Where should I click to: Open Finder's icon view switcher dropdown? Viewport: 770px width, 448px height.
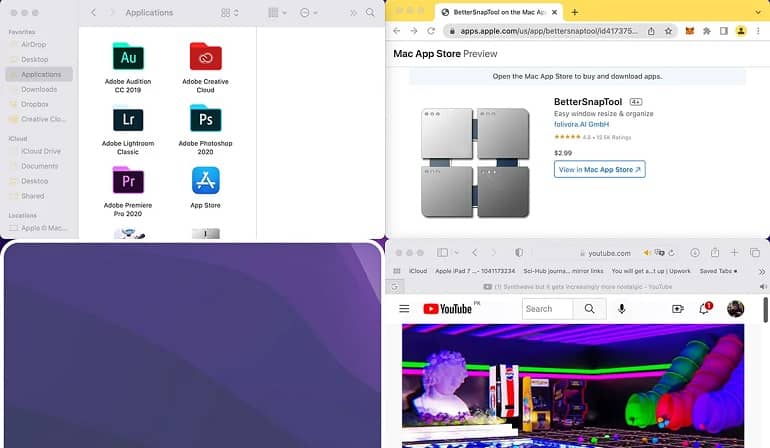(x=229, y=13)
